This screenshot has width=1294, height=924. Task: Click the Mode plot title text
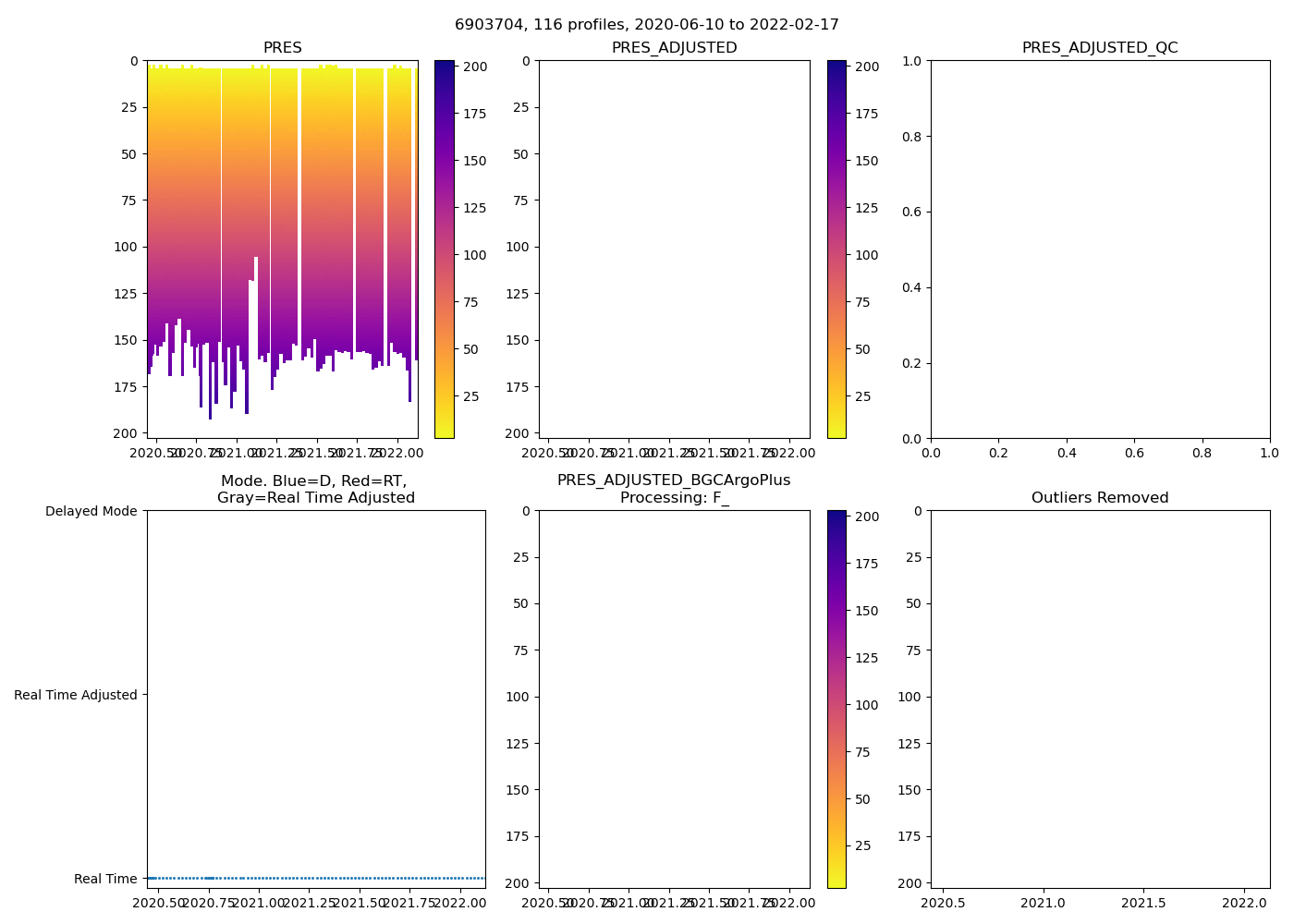tap(315, 489)
